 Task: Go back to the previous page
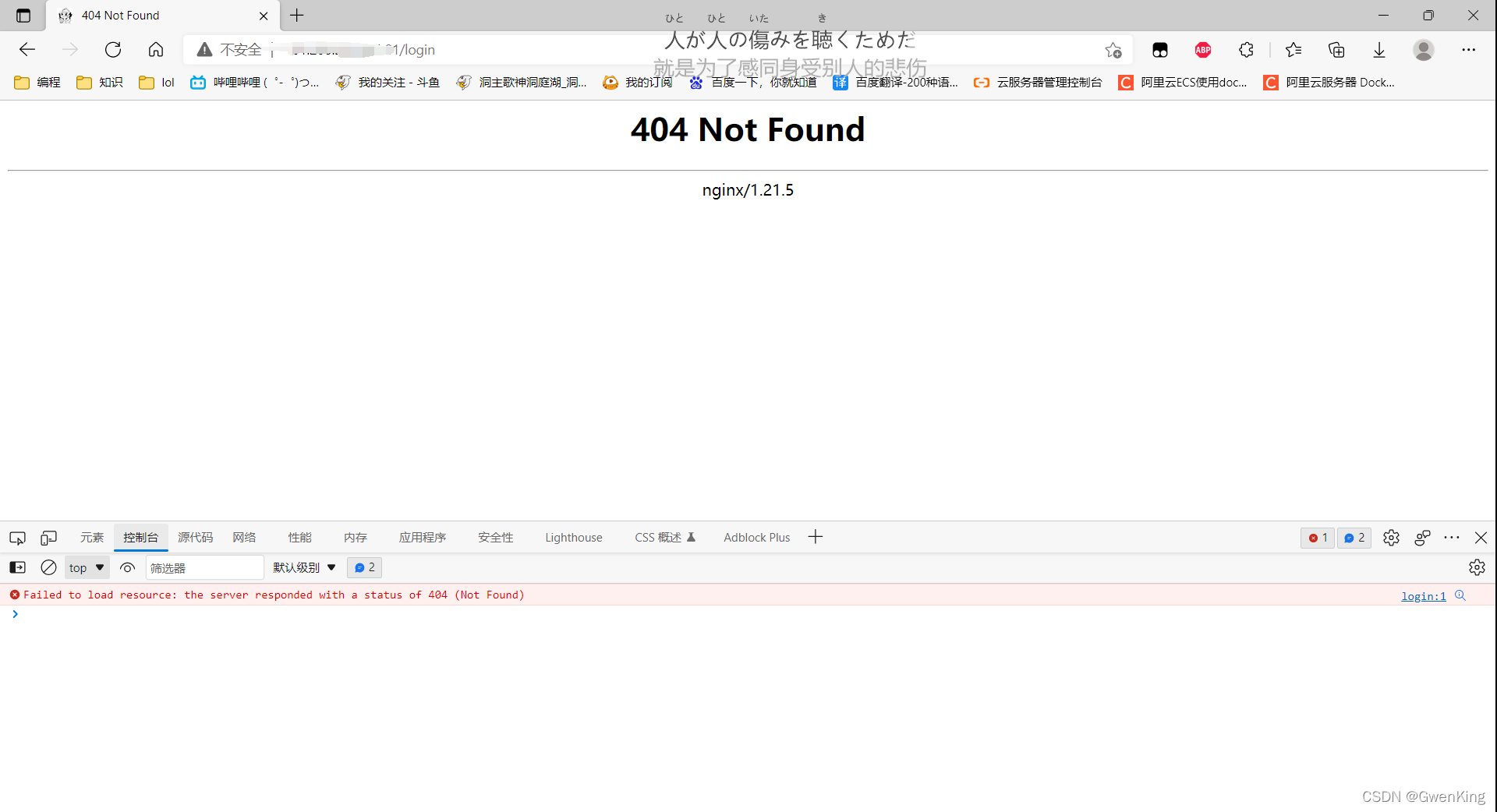pos(27,50)
